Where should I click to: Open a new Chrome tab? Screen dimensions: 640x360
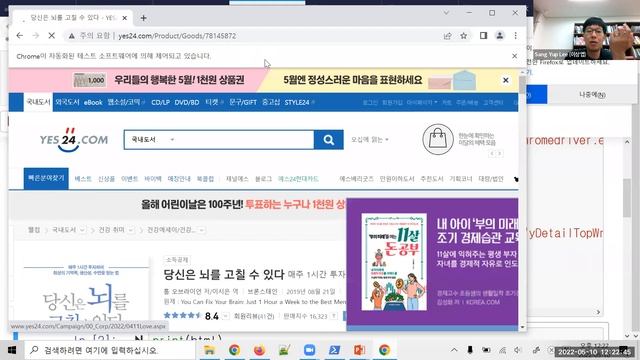coord(143,18)
